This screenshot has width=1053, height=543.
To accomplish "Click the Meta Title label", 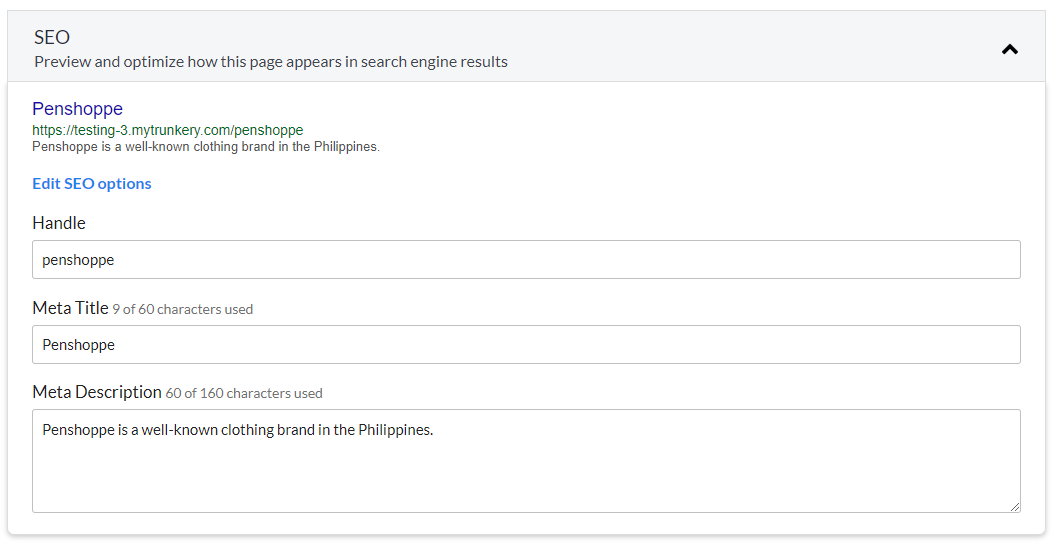I will click(70, 308).
